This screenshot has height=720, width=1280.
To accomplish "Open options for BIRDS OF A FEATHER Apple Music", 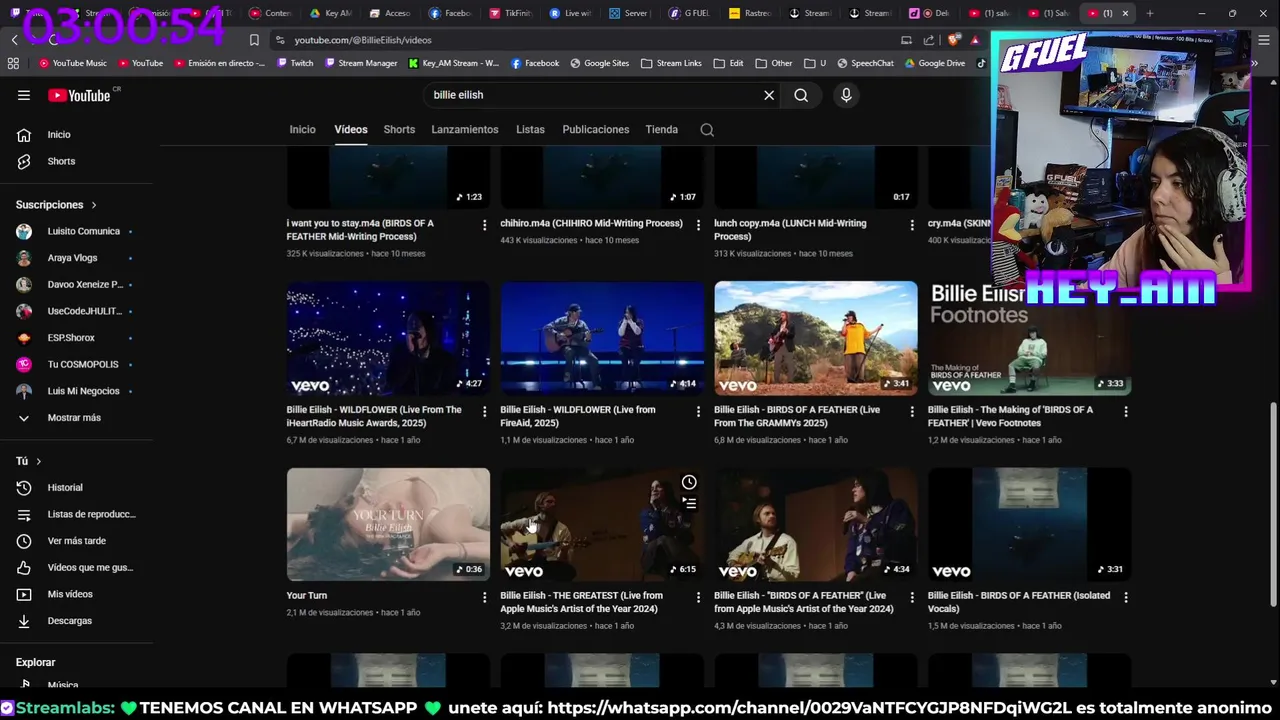I will coord(912,597).
